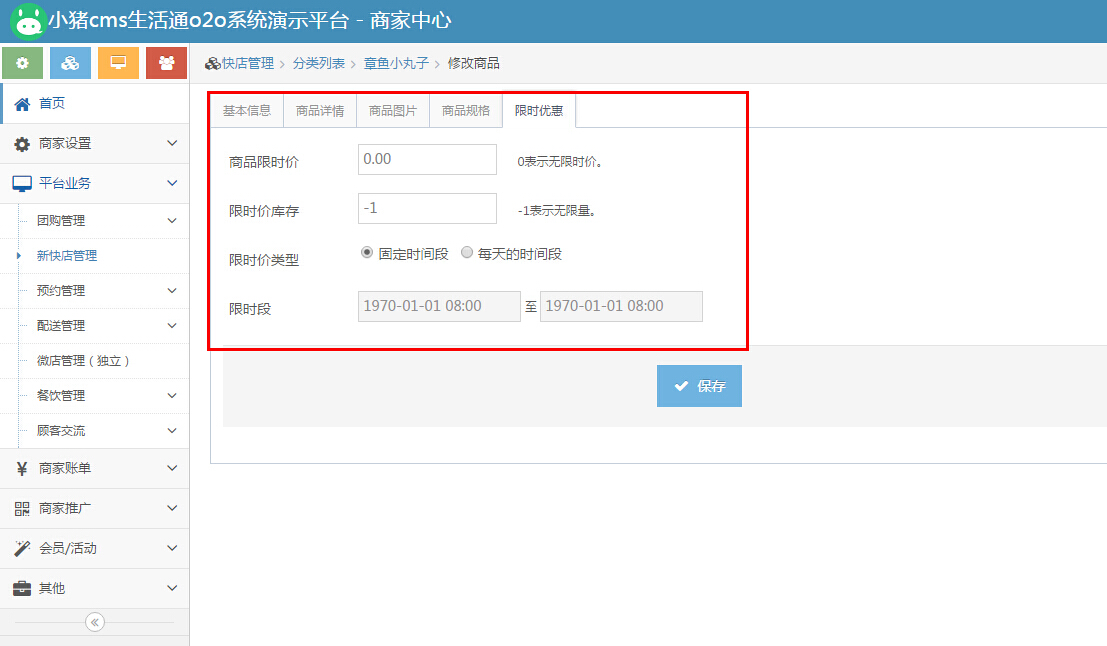The image size is (1107, 646).
Task: Expand the 顾客交流 submenu chevron
Action: coord(172,431)
